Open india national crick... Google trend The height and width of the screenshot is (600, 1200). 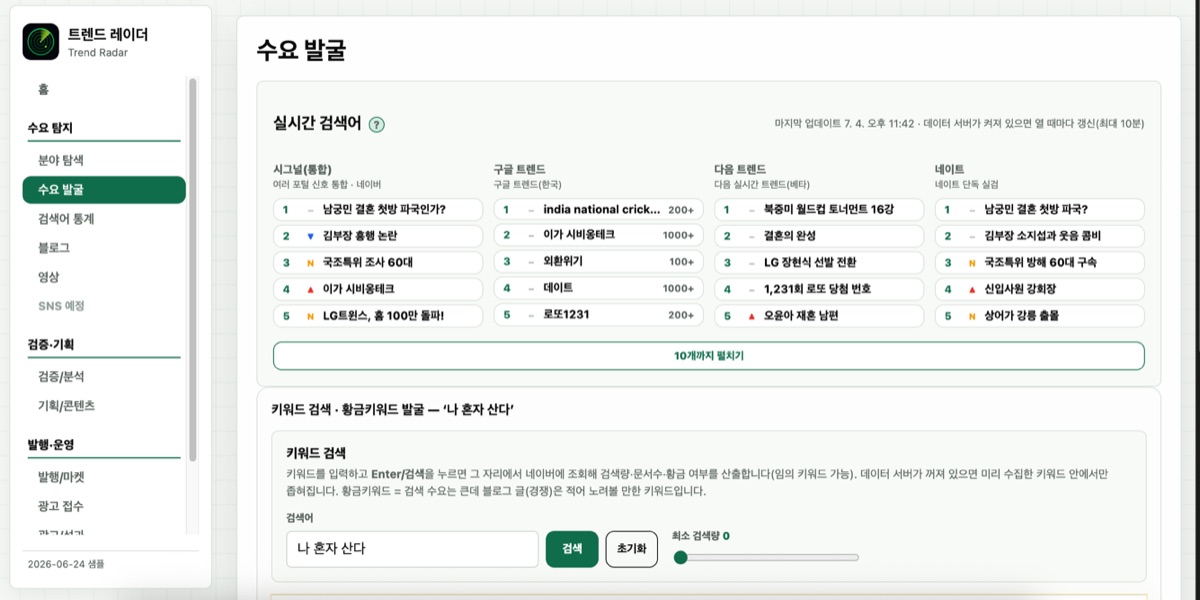pos(598,210)
